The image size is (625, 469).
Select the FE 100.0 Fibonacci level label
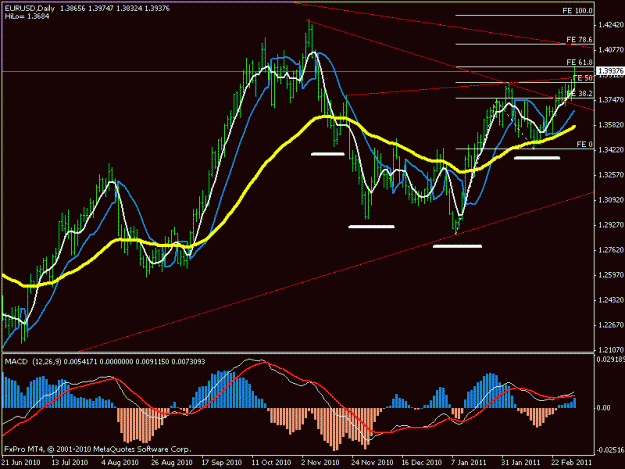[x=577, y=11]
